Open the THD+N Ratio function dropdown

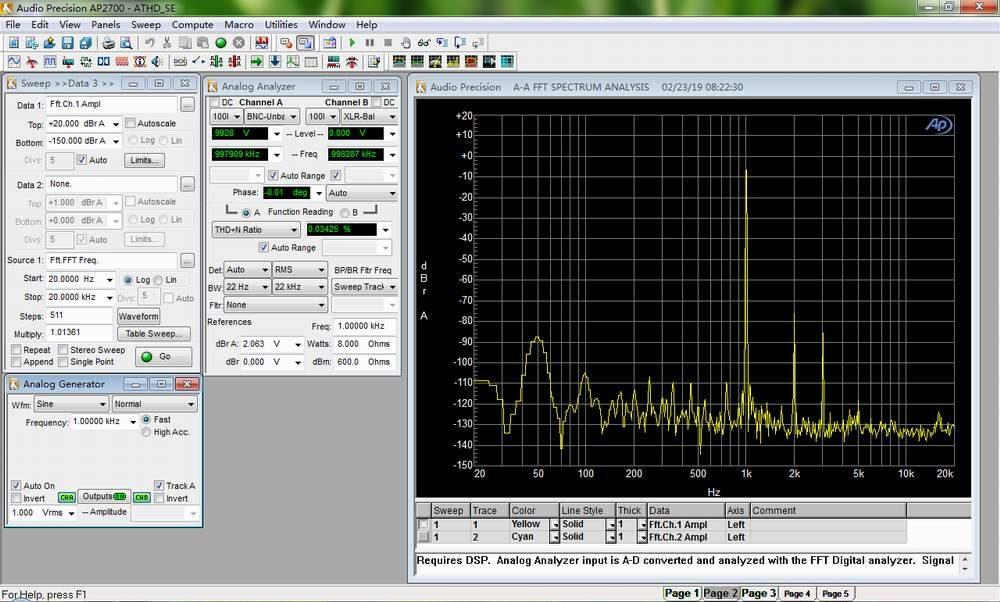[256, 230]
